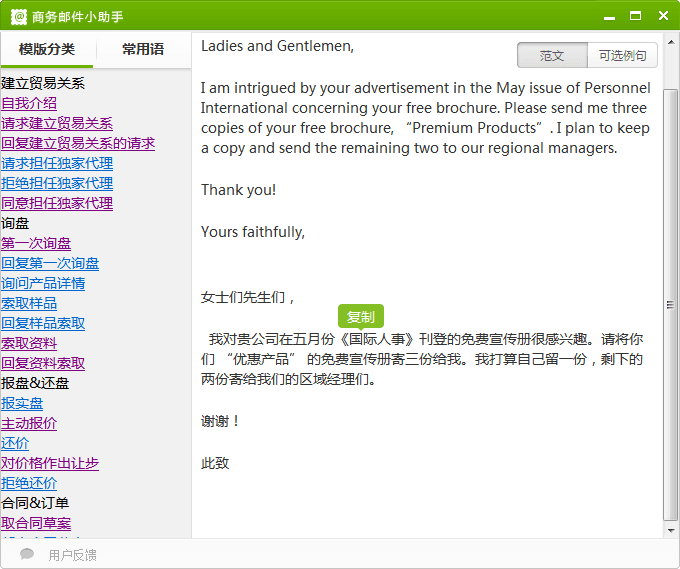The image size is (680, 569).
Task: Select the 范文 view toggle
Action: point(552,56)
